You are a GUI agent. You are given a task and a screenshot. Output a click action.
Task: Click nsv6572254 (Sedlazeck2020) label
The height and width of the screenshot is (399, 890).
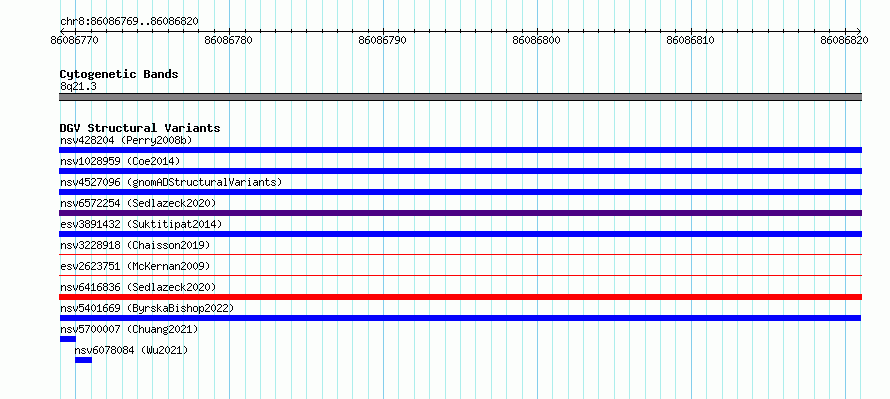pyautogui.click(x=138, y=203)
